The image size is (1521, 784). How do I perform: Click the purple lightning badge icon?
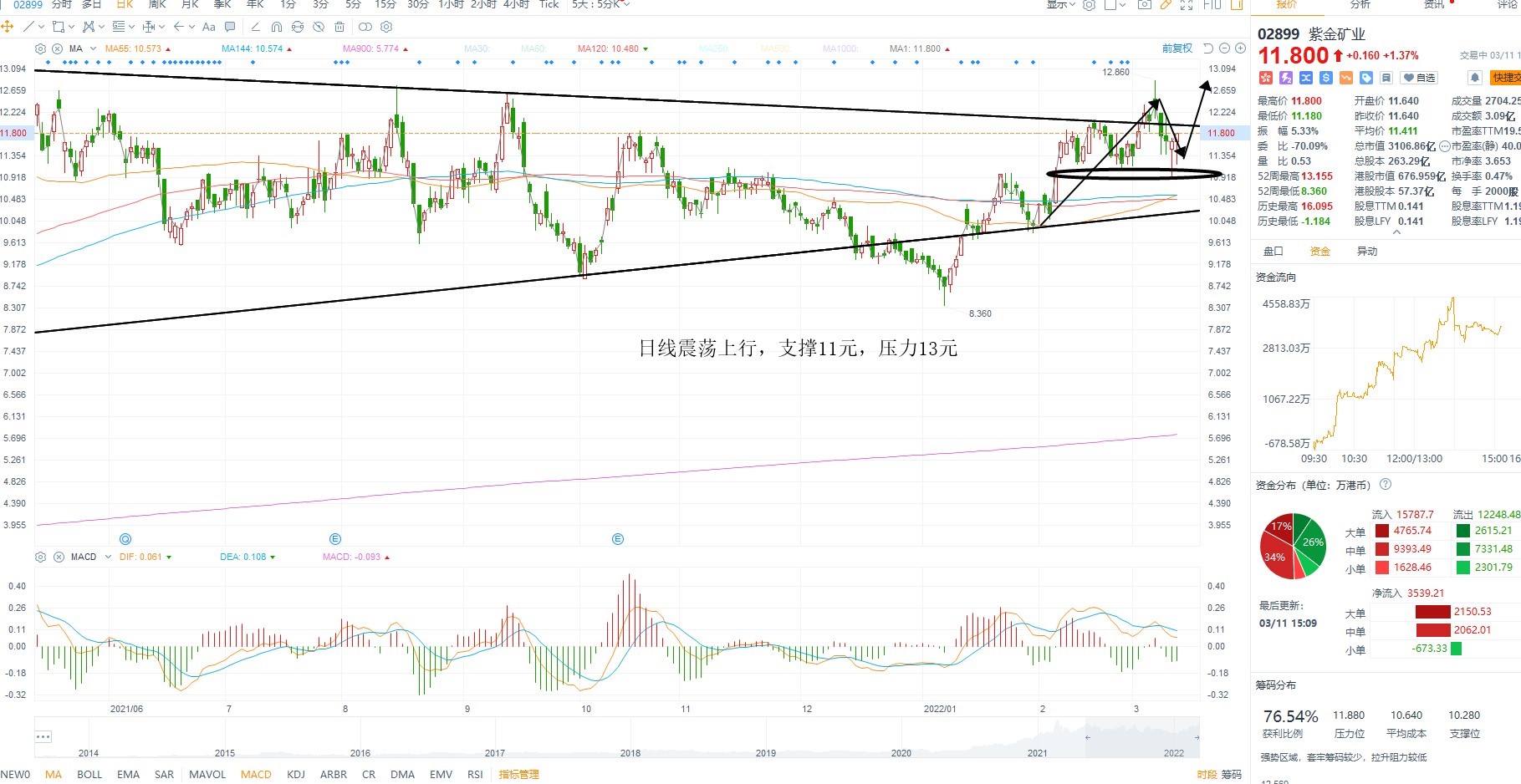[x=1286, y=78]
